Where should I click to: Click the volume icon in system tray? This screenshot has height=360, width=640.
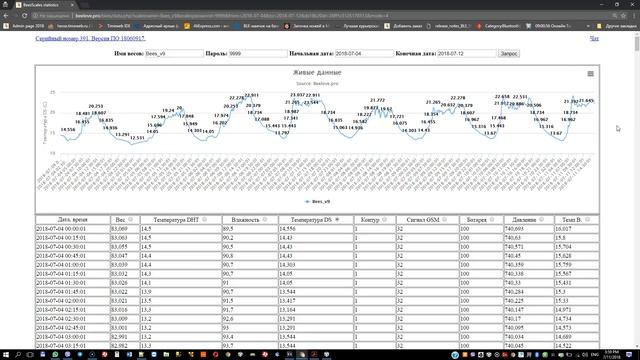(585, 355)
